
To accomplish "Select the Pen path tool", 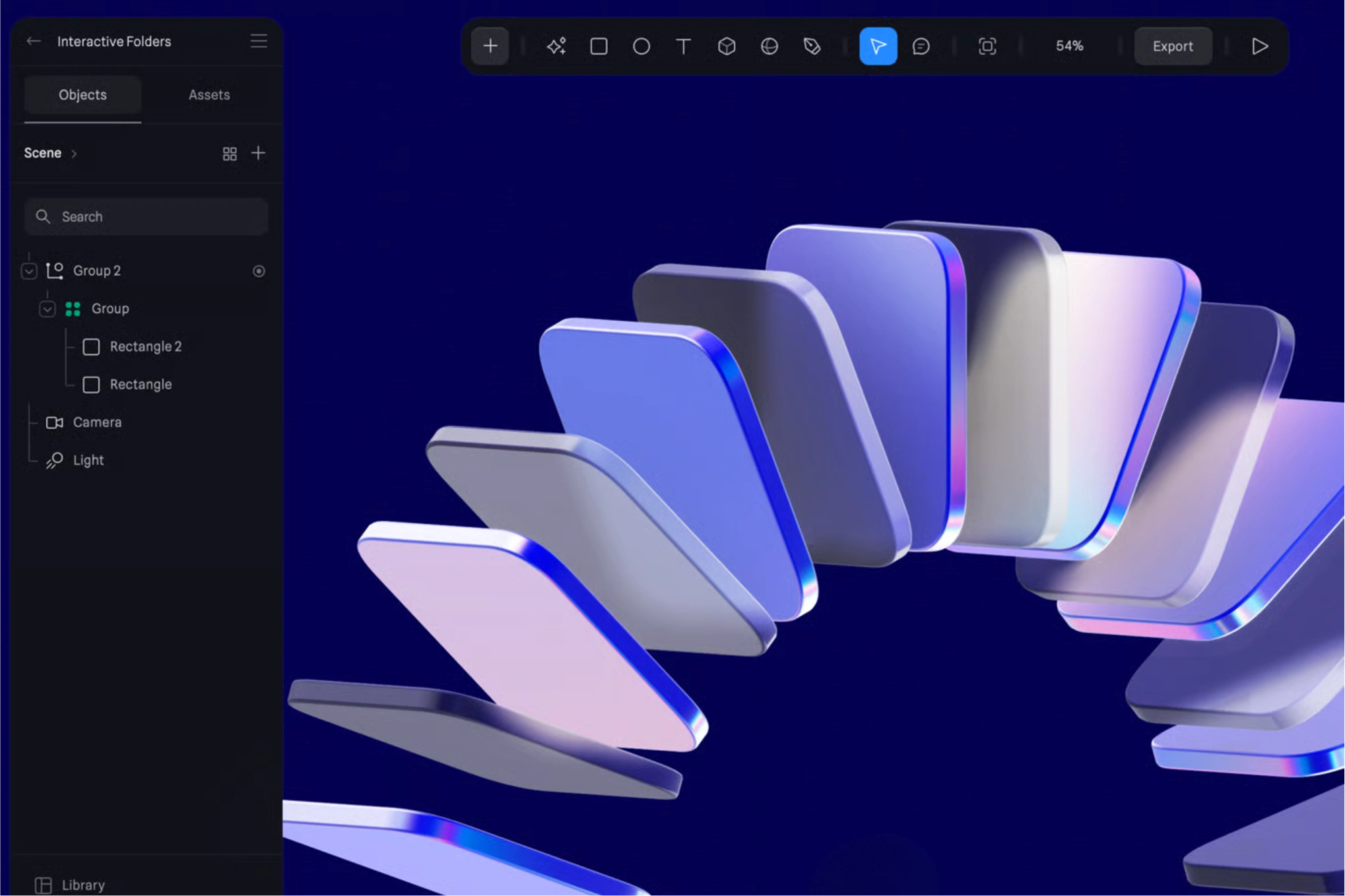I will pyautogui.click(x=812, y=46).
